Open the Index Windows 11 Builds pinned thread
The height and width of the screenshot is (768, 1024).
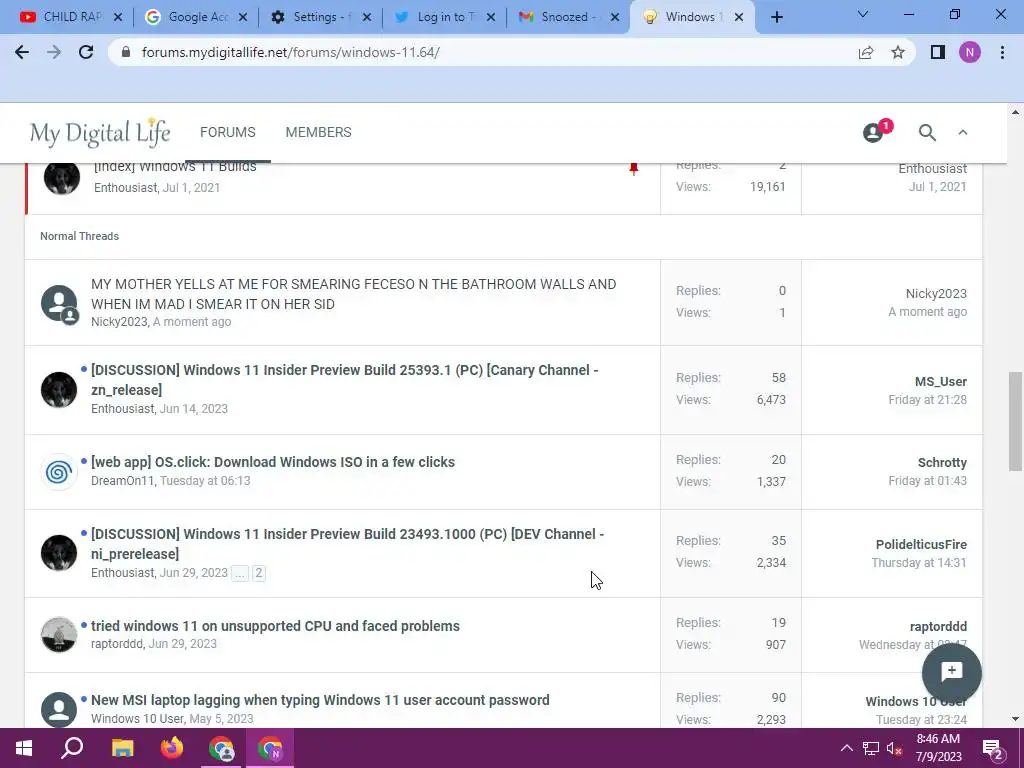click(175, 167)
